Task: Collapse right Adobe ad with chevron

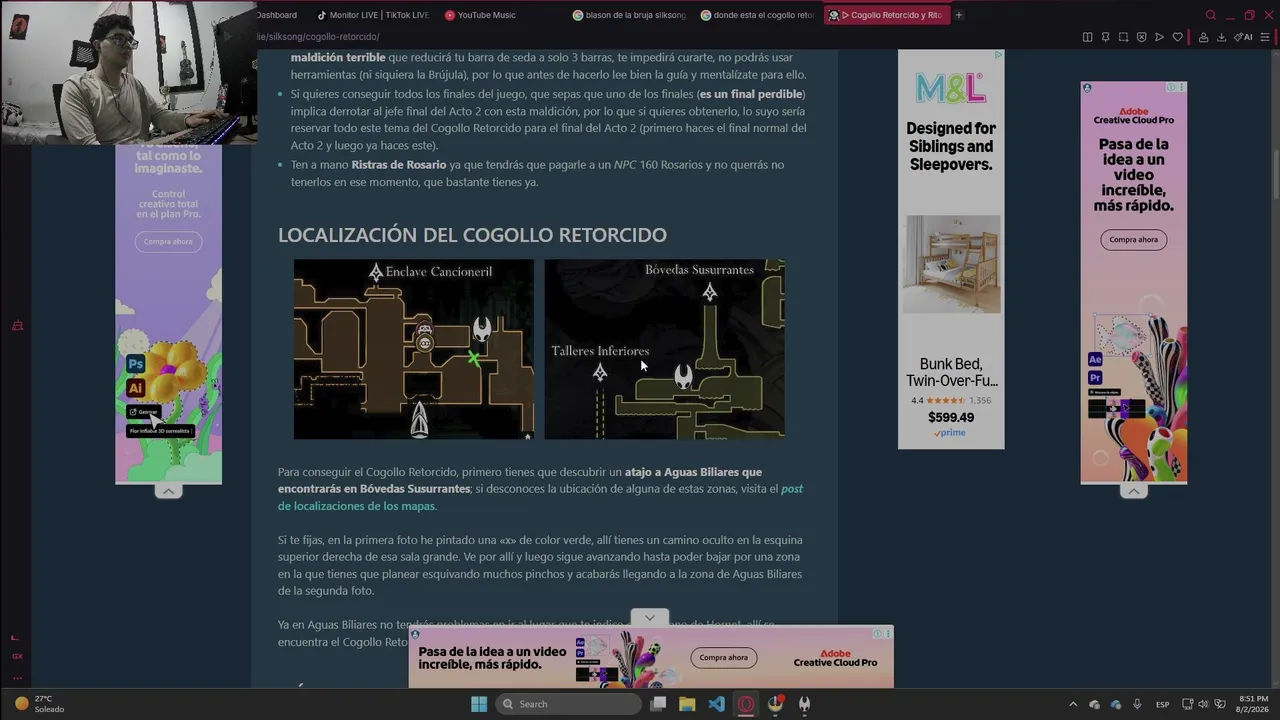Action: [x=1133, y=491]
